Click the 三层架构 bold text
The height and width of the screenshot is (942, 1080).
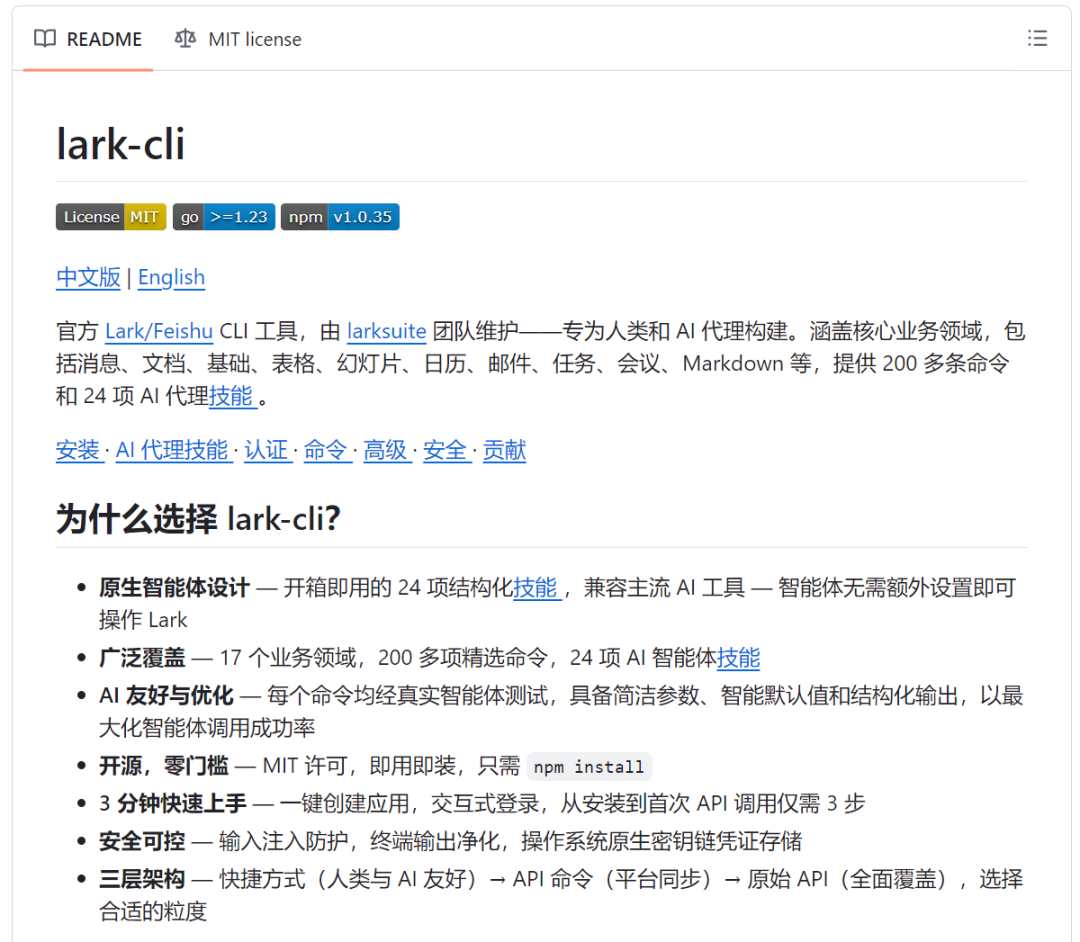[x=142, y=879]
